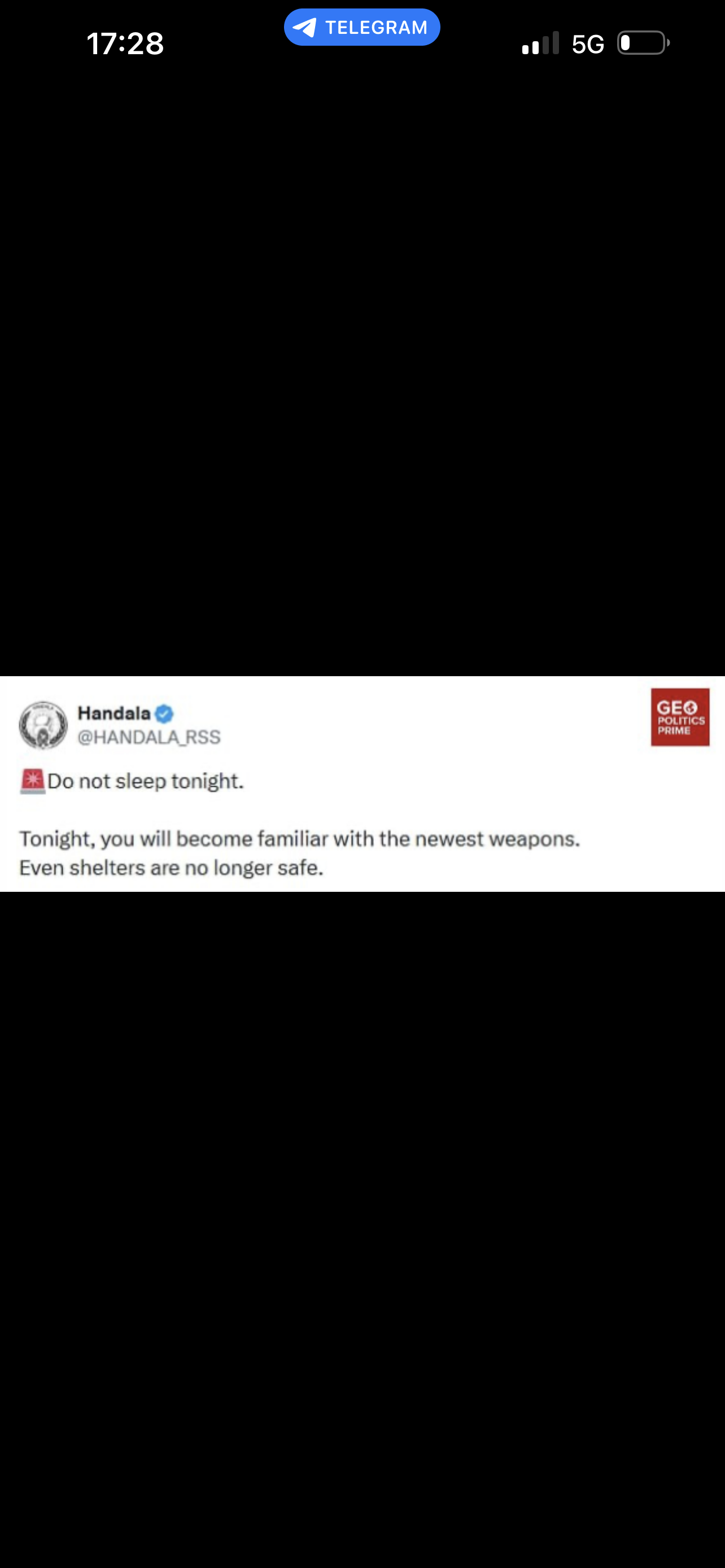The image size is (725, 1568).
Task: Tap the word TELEGRAM in the top pill
Action: 376,28
